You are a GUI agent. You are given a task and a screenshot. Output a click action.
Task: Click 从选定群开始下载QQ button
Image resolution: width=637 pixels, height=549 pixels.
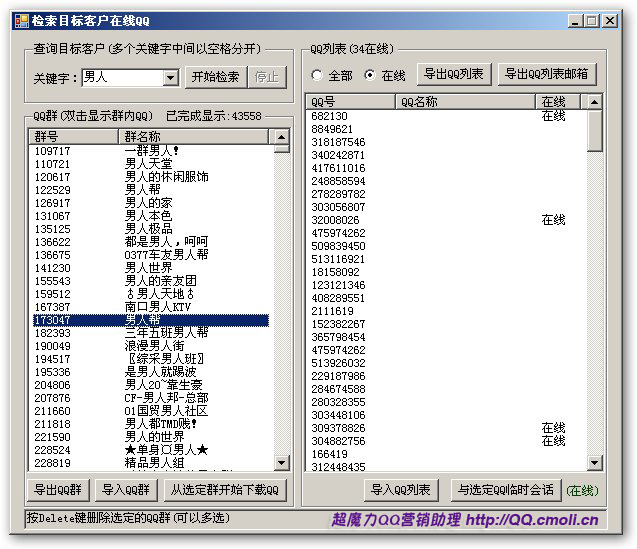click(226, 490)
